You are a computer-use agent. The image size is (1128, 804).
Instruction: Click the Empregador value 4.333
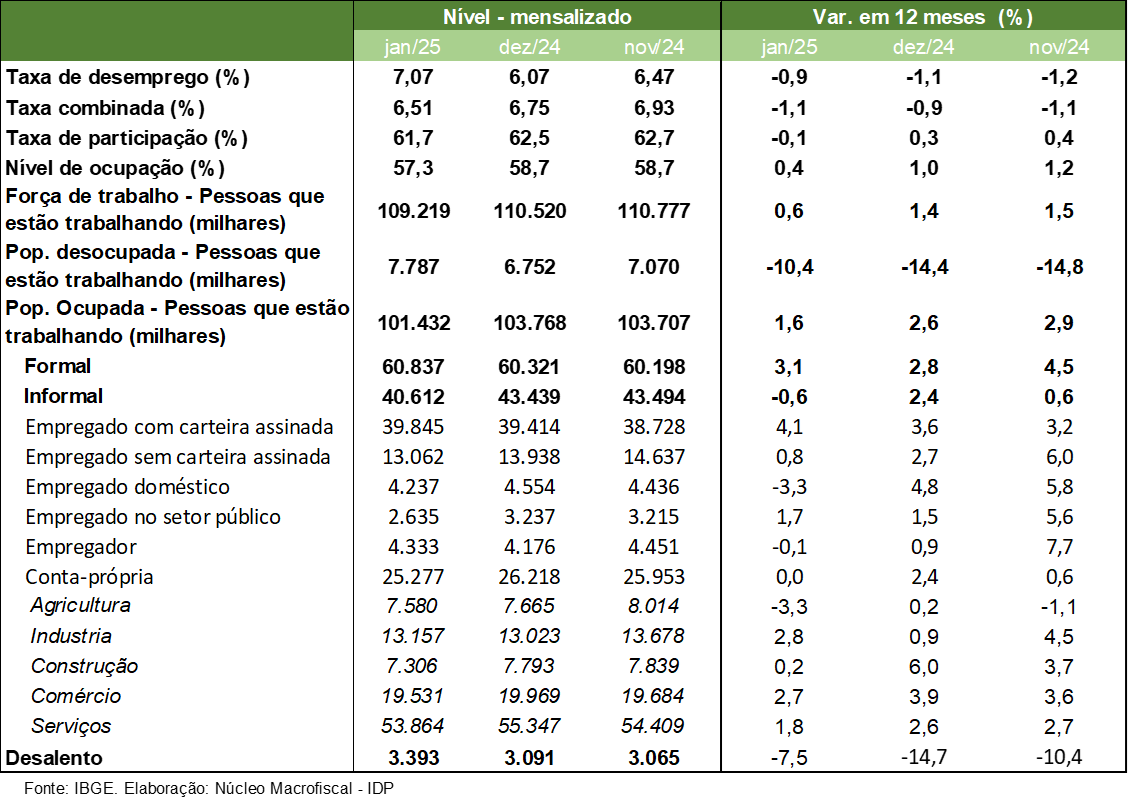(413, 547)
